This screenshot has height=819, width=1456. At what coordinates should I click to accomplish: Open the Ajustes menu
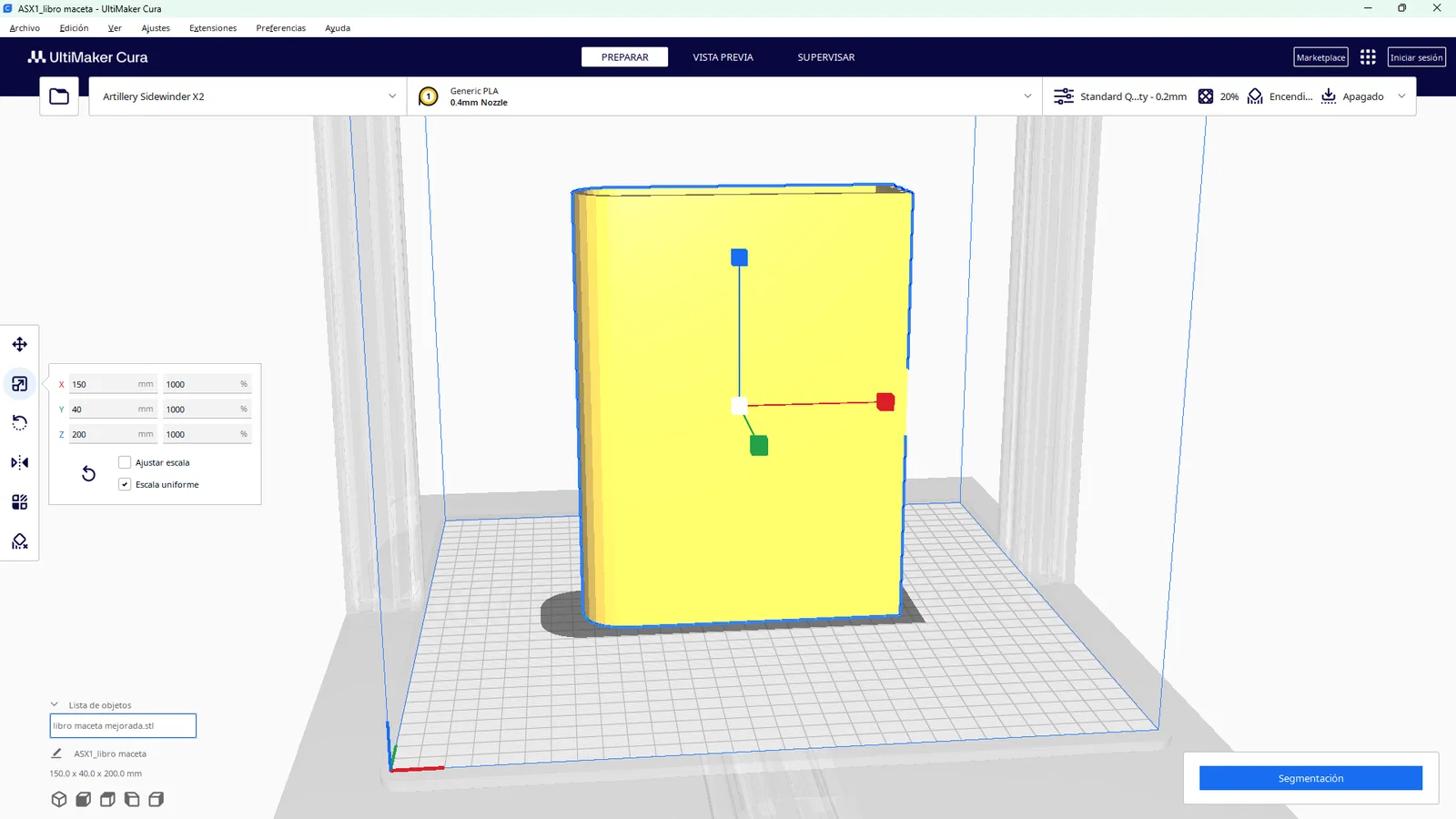click(x=156, y=28)
